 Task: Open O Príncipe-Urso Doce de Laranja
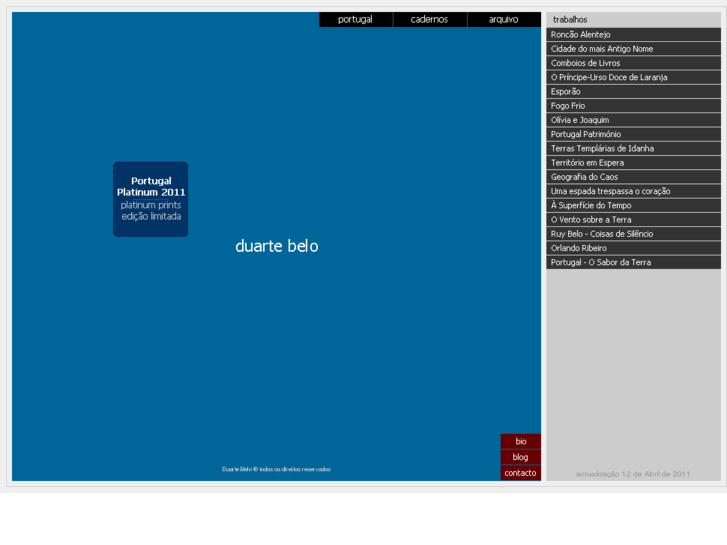tap(633, 77)
